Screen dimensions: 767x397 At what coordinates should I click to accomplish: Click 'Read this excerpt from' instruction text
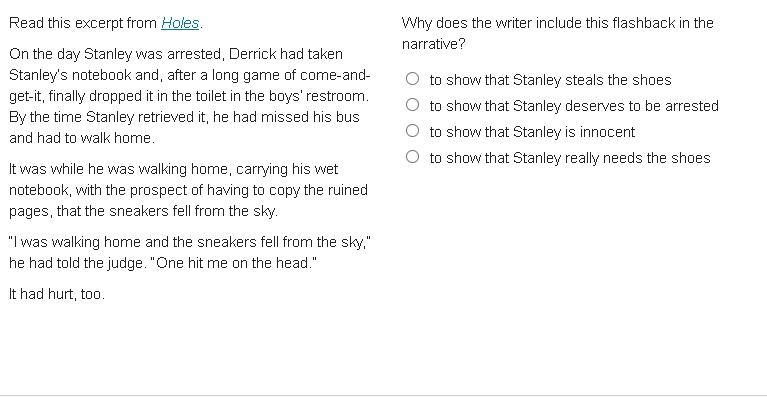[83, 23]
